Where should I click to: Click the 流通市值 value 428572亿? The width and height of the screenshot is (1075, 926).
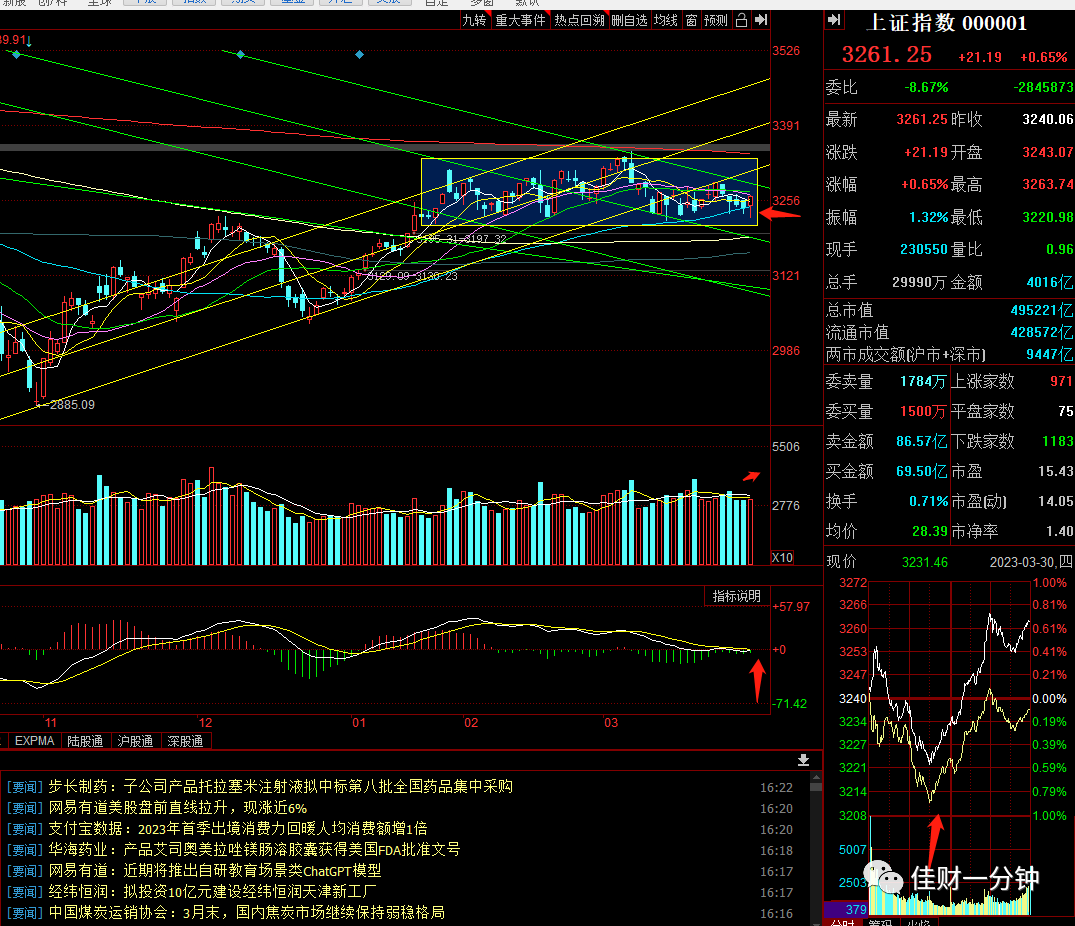tap(1042, 332)
